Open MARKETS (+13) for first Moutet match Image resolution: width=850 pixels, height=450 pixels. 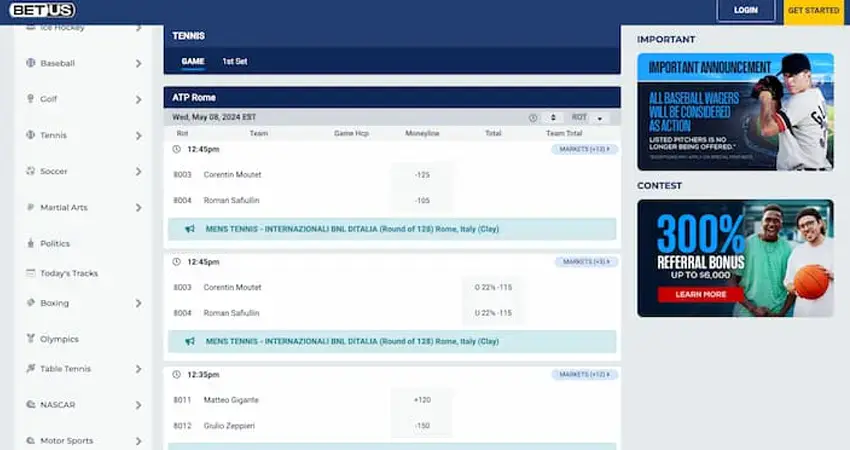[584, 149]
